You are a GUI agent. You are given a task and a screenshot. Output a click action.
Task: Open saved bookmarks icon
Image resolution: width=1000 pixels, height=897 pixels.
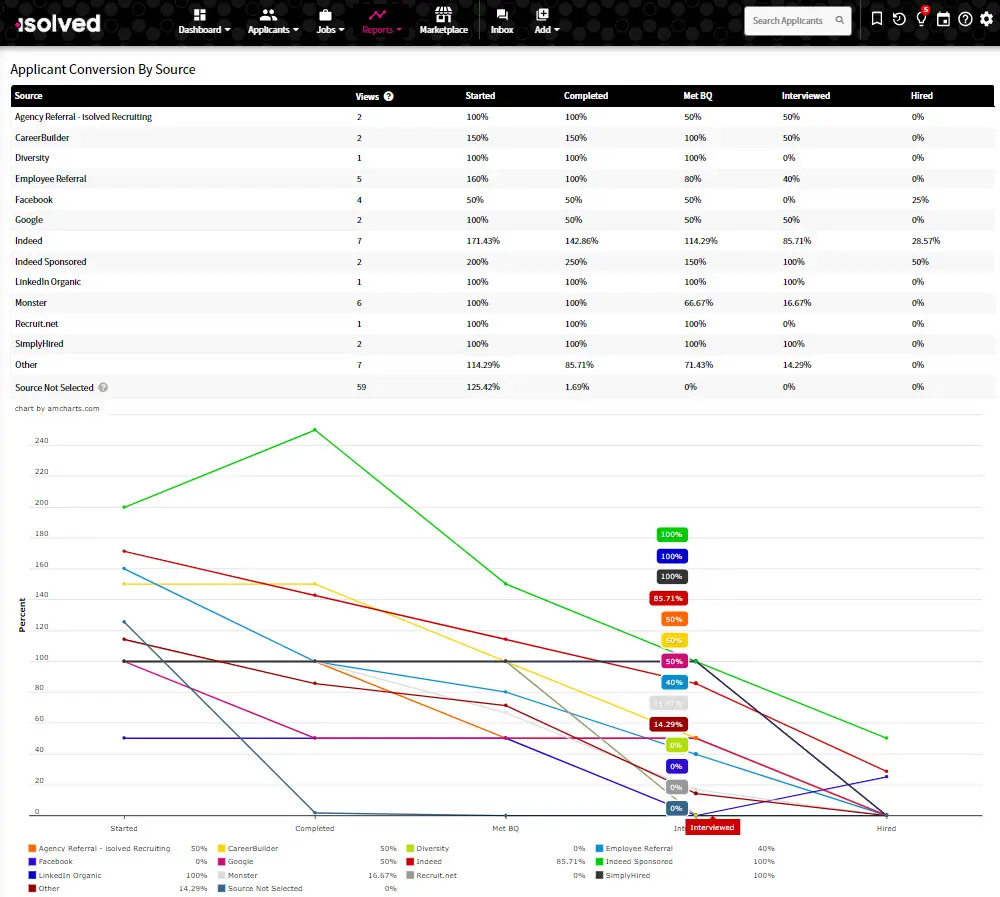coord(877,19)
